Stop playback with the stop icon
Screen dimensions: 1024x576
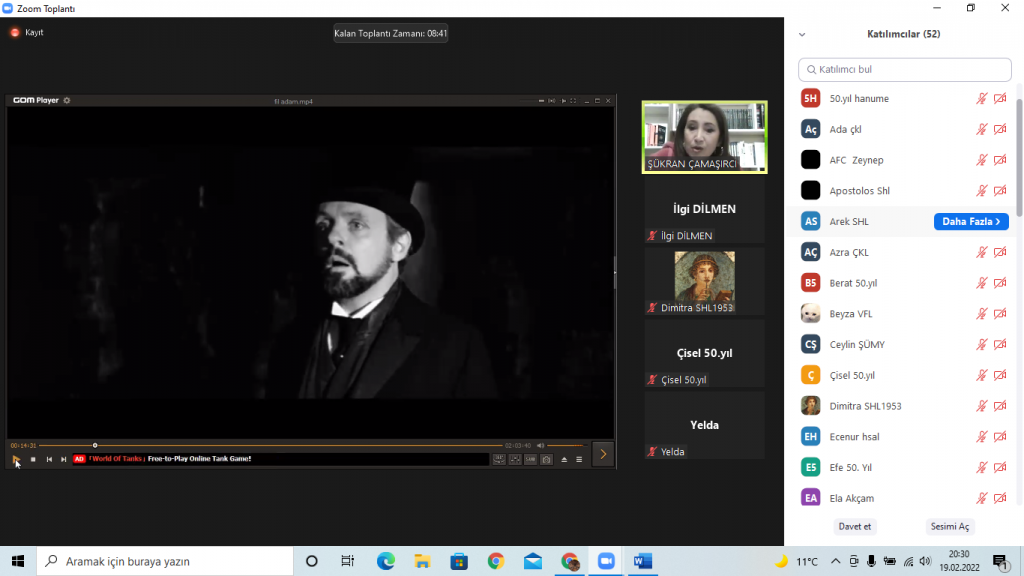click(x=33, y=459)
